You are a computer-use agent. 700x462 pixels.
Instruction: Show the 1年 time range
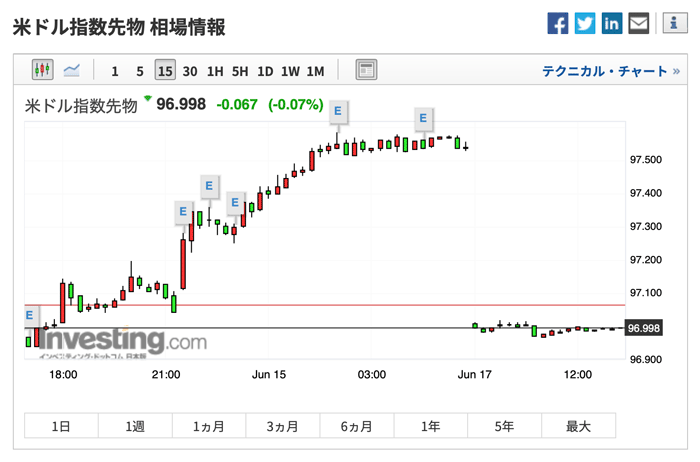(x=430, y=426)
